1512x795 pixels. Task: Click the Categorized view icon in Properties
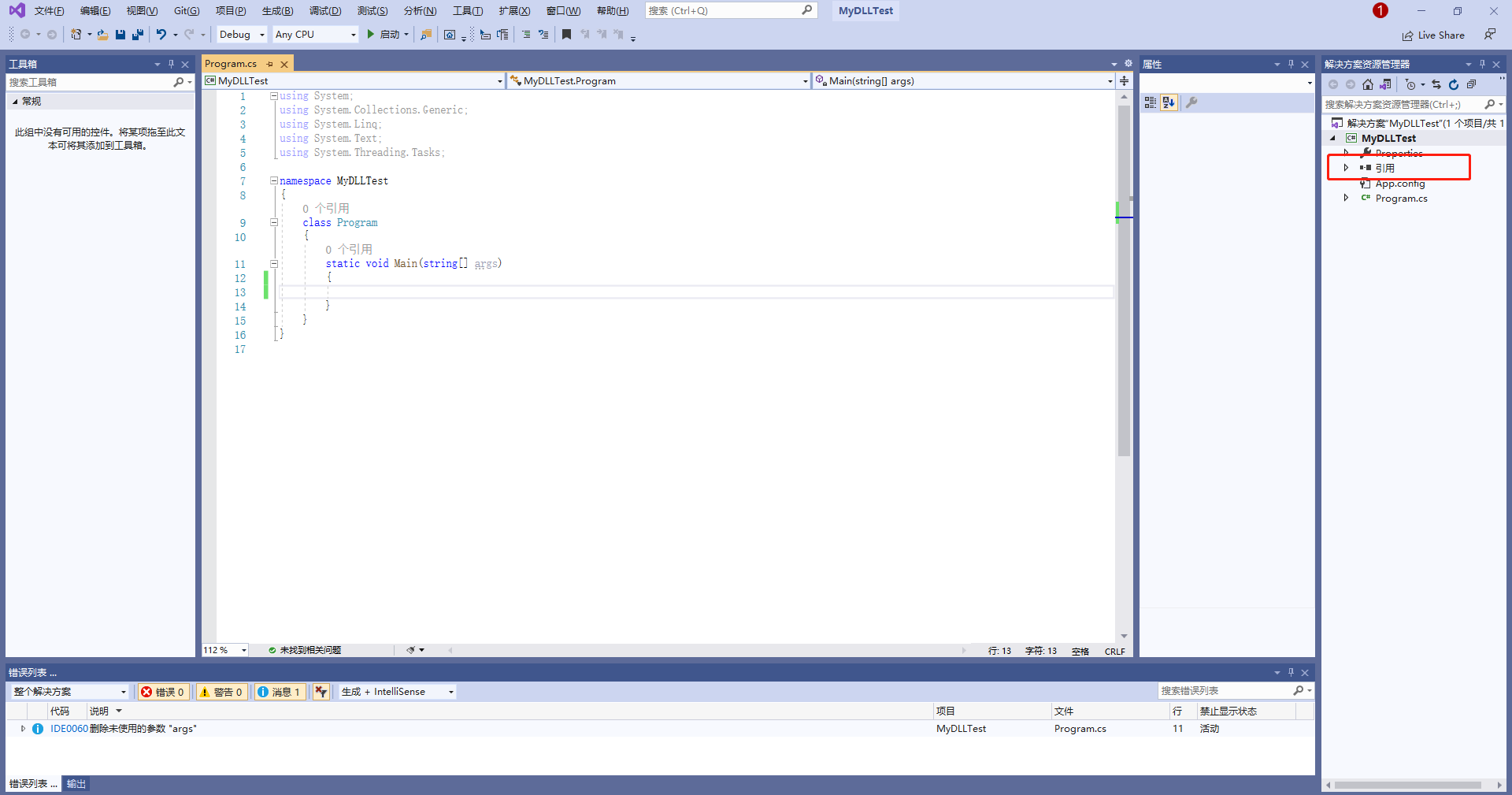pyautogui.click(x=1151, y=102)
